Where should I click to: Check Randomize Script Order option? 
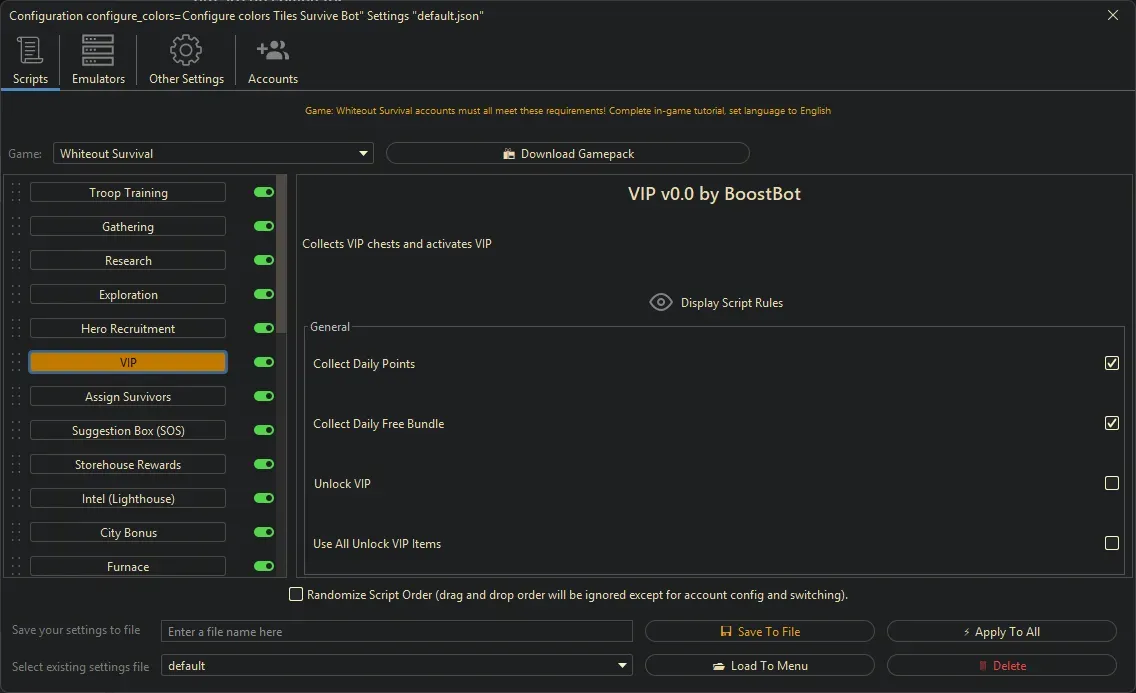pyautogui.click(x=296, y=594)
